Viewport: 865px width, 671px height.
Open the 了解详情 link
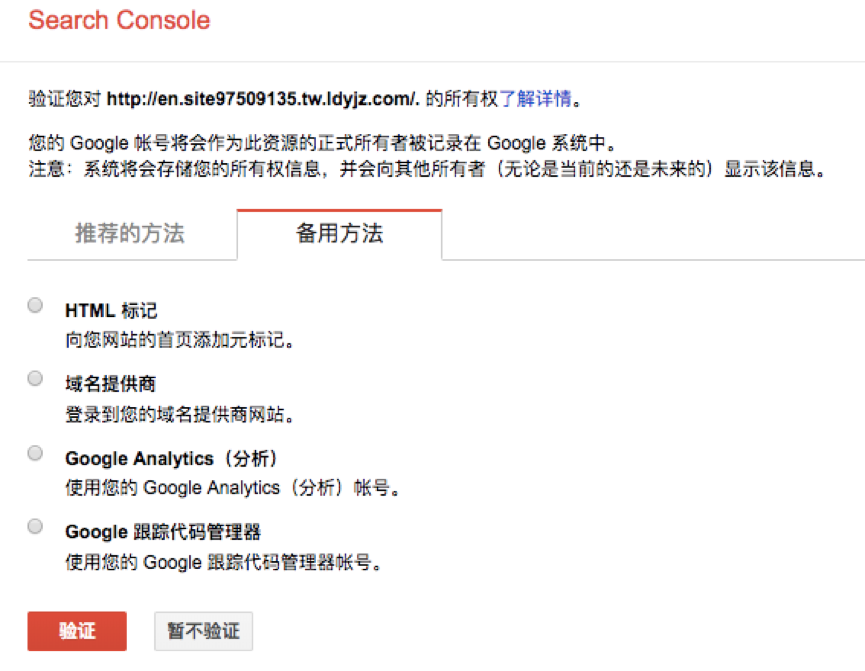pos(535,99)
